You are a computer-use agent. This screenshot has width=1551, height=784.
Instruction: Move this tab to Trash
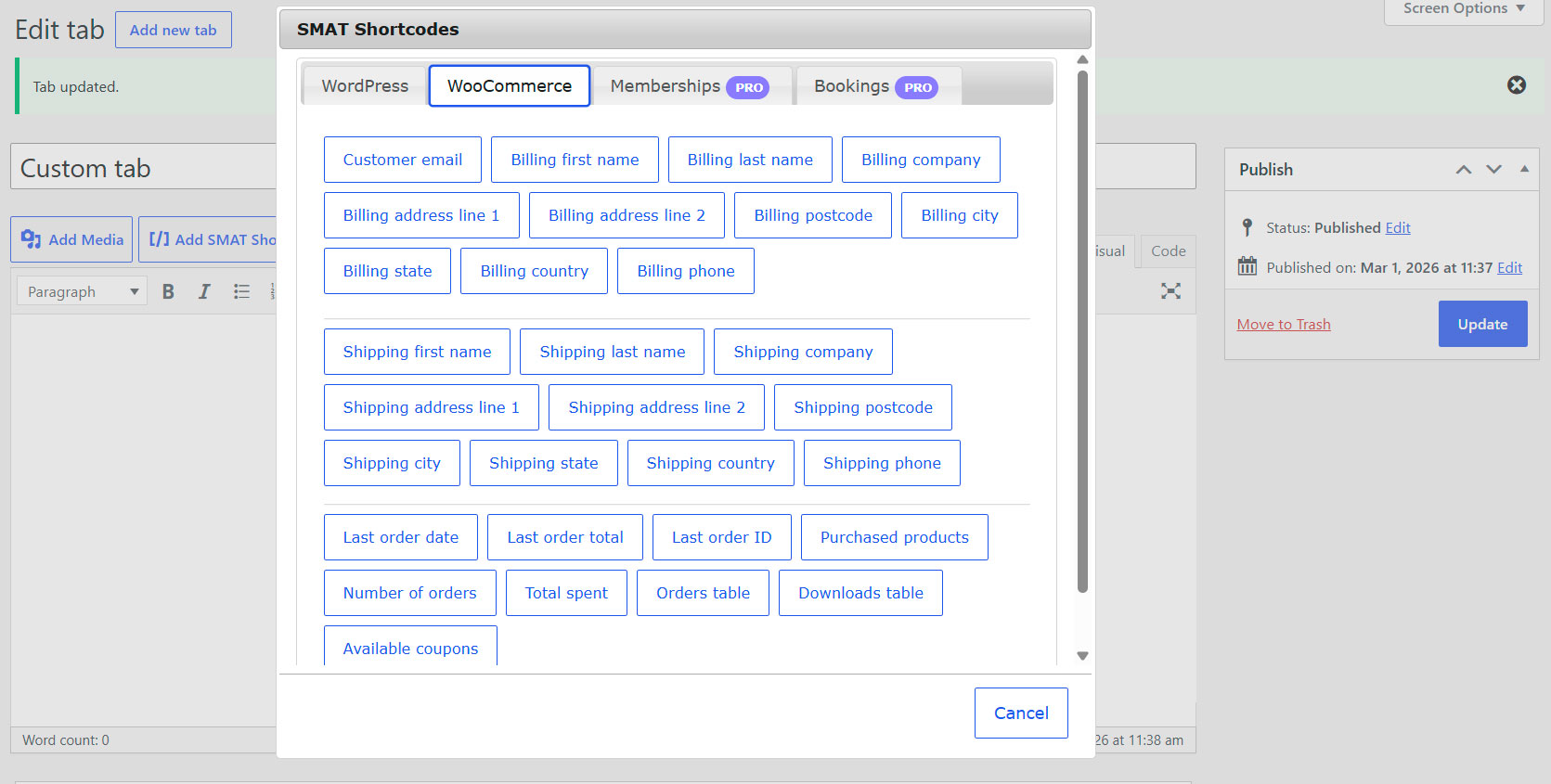(x=1284, y=324)
